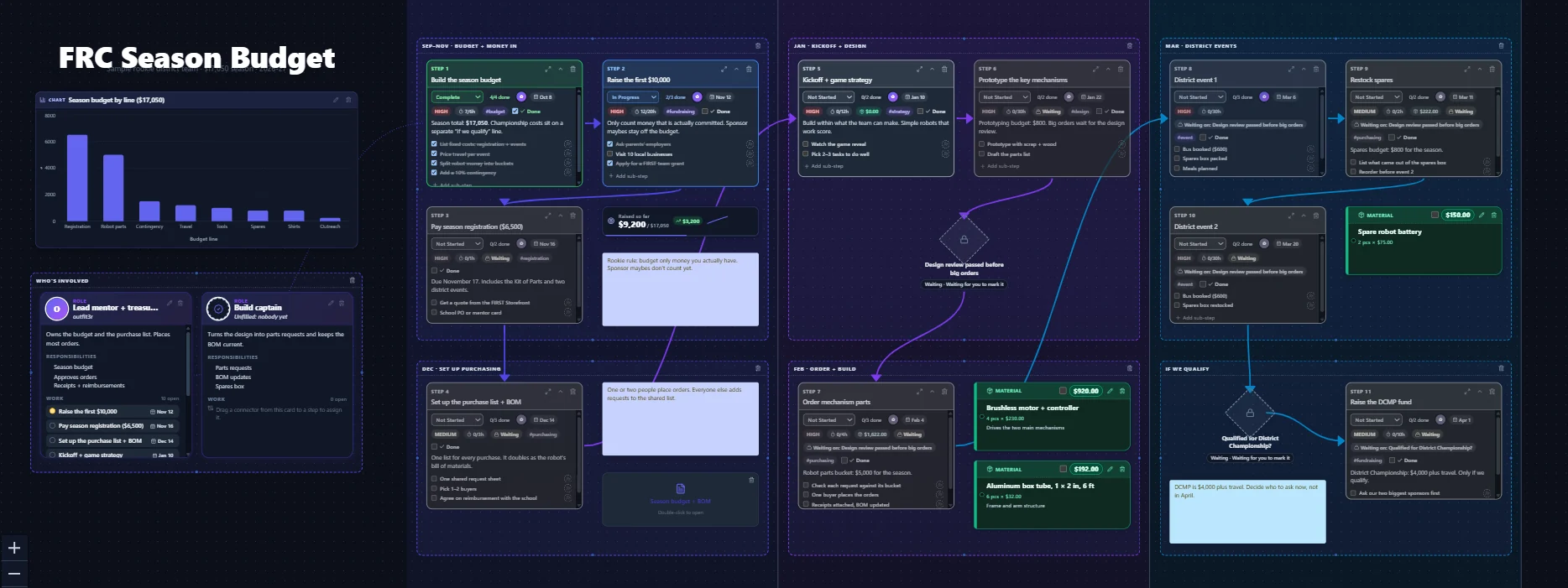1568x588 pixels.
Task: Open the Complete status dropdown on Step 1
Action: click(x=457, y=97)
